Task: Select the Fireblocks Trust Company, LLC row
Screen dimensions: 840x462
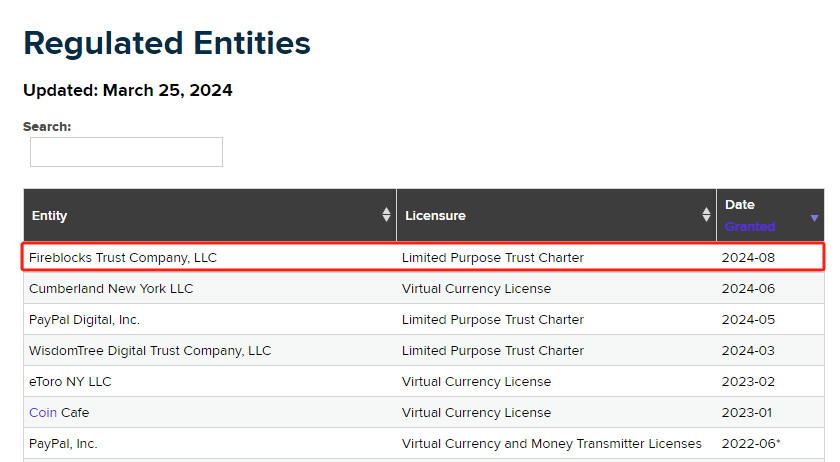Action: tap(122, 257)
